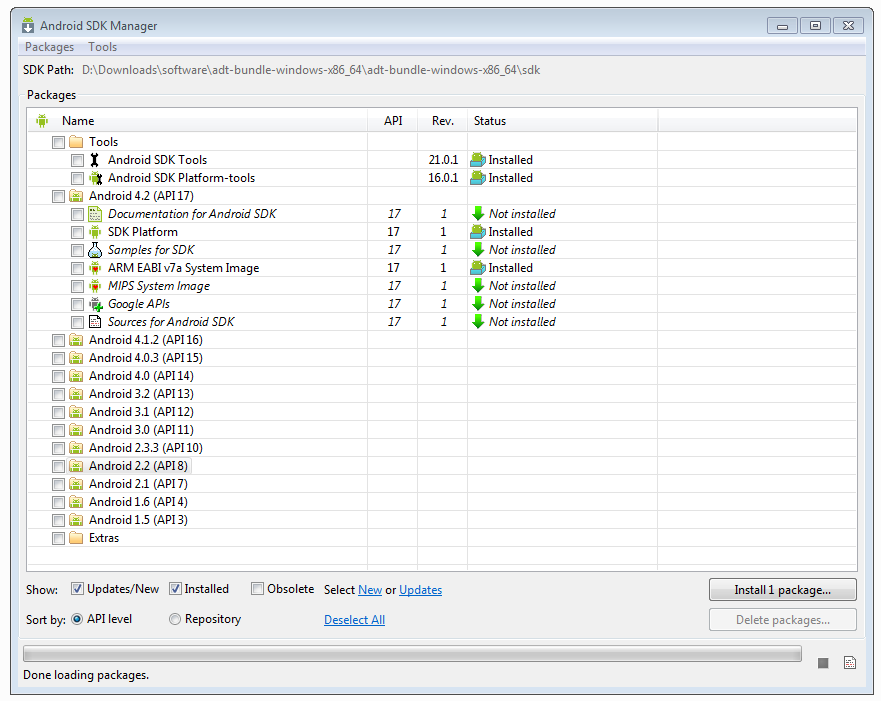Click the Install 1 package button

point(783,590)
